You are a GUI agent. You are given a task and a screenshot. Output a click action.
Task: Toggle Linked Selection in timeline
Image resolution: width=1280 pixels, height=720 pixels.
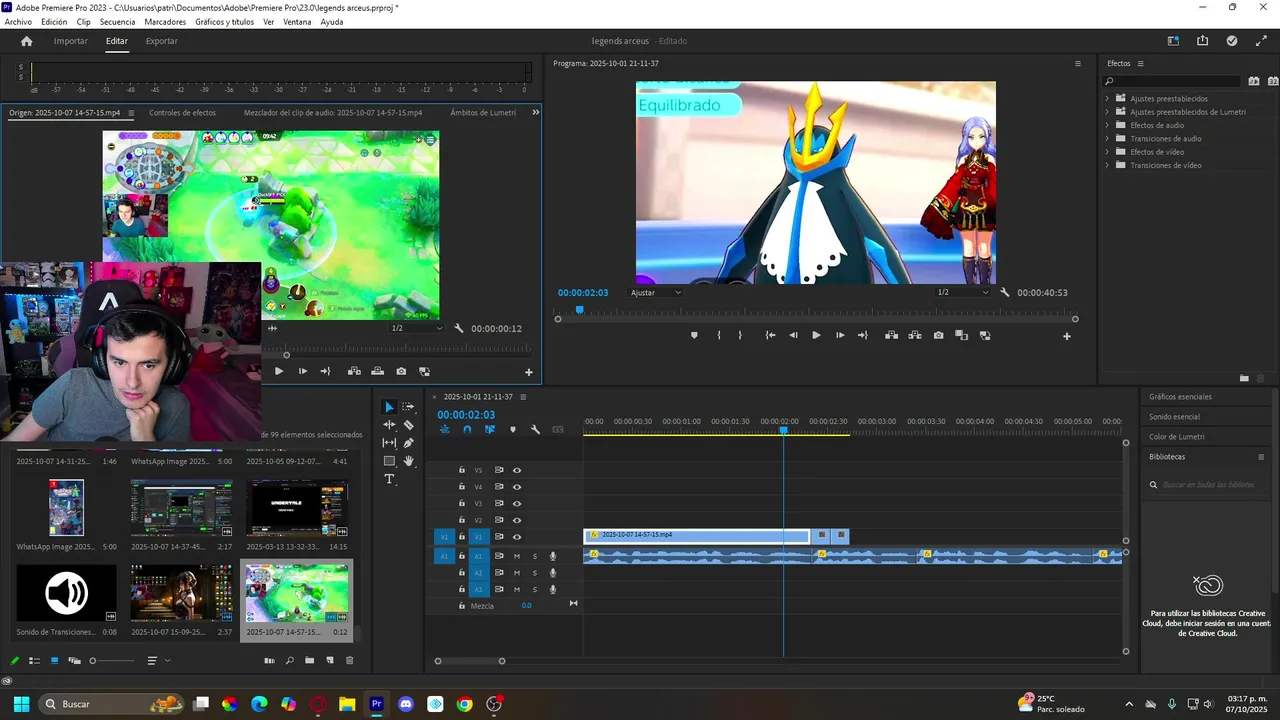click(x=490, y=429)
